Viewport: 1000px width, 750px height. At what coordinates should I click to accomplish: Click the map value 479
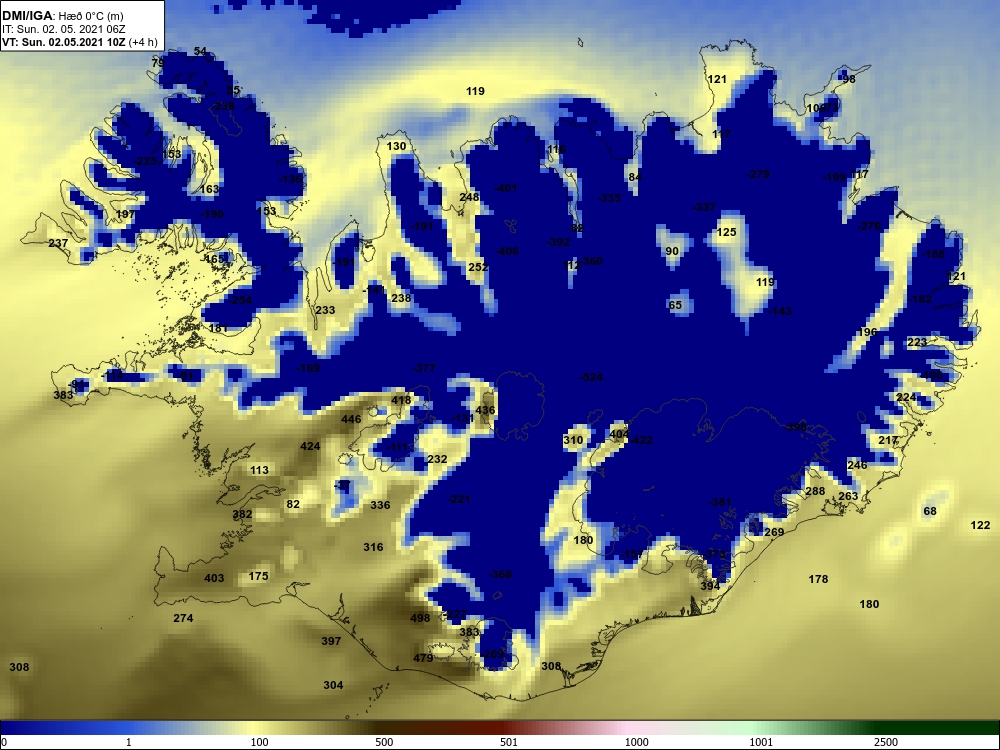[423, 658]
